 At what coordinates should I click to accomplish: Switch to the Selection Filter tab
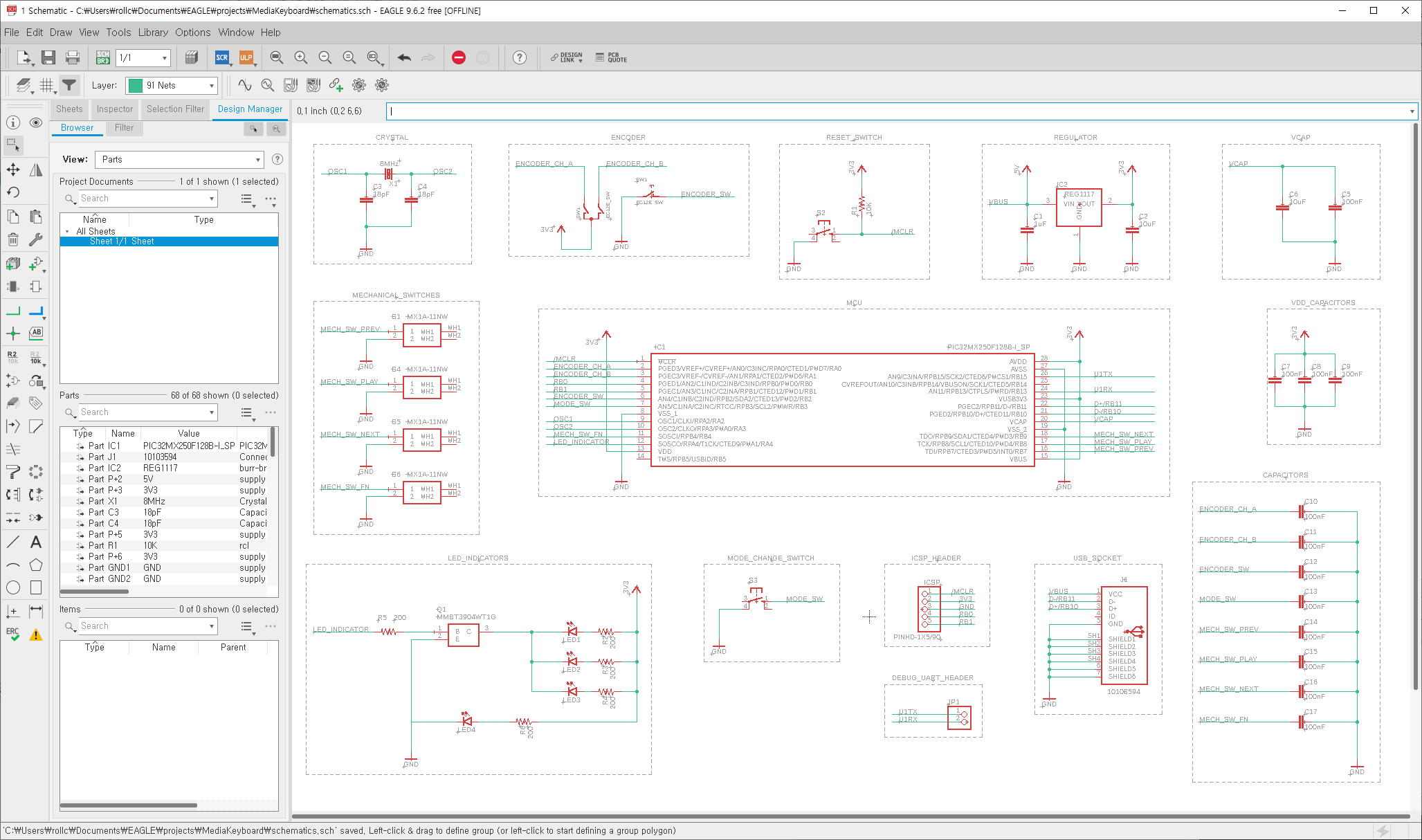176,109
